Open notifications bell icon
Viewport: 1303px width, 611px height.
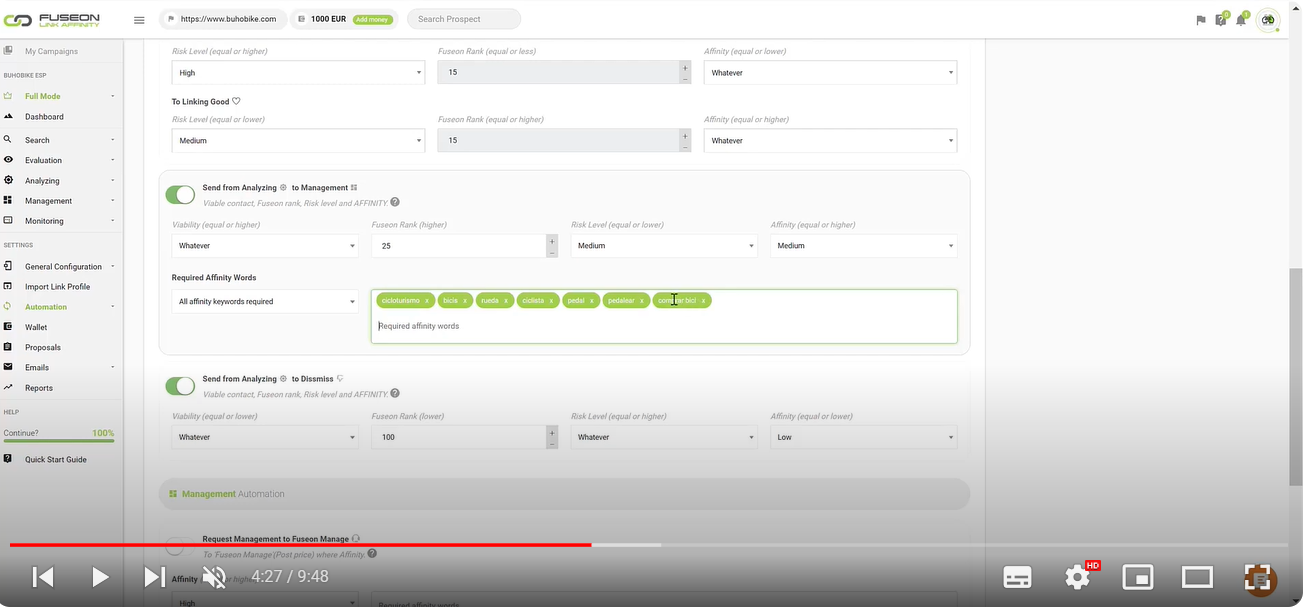pos(1241,20)
